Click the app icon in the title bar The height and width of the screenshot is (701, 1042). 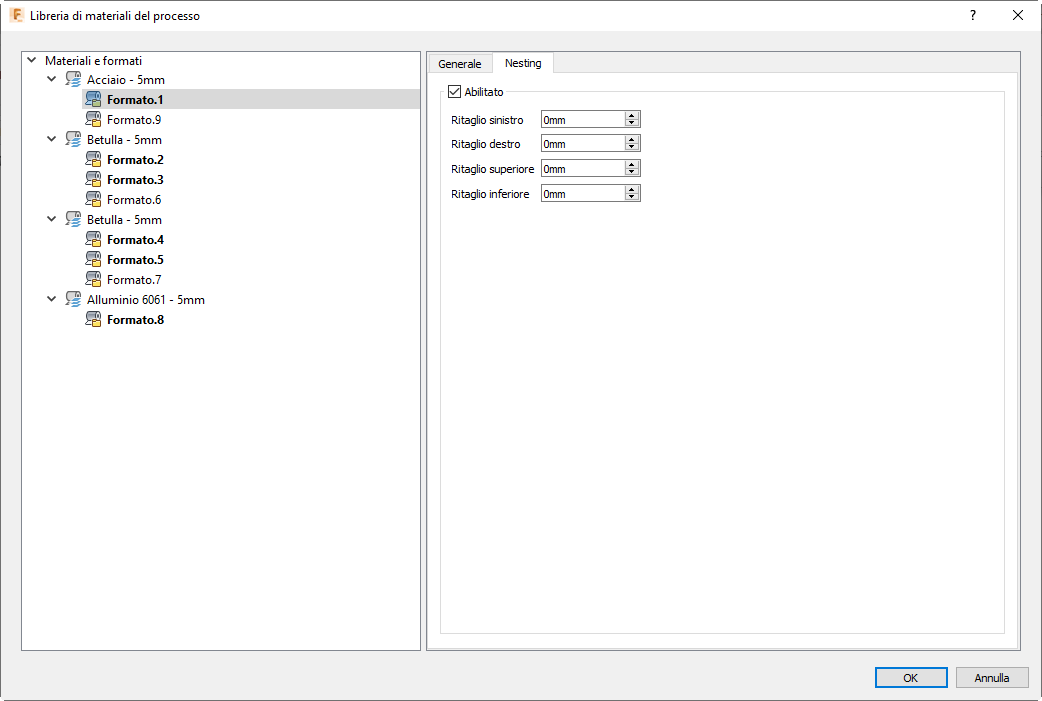pyautogui.click(x=17, y=15)
